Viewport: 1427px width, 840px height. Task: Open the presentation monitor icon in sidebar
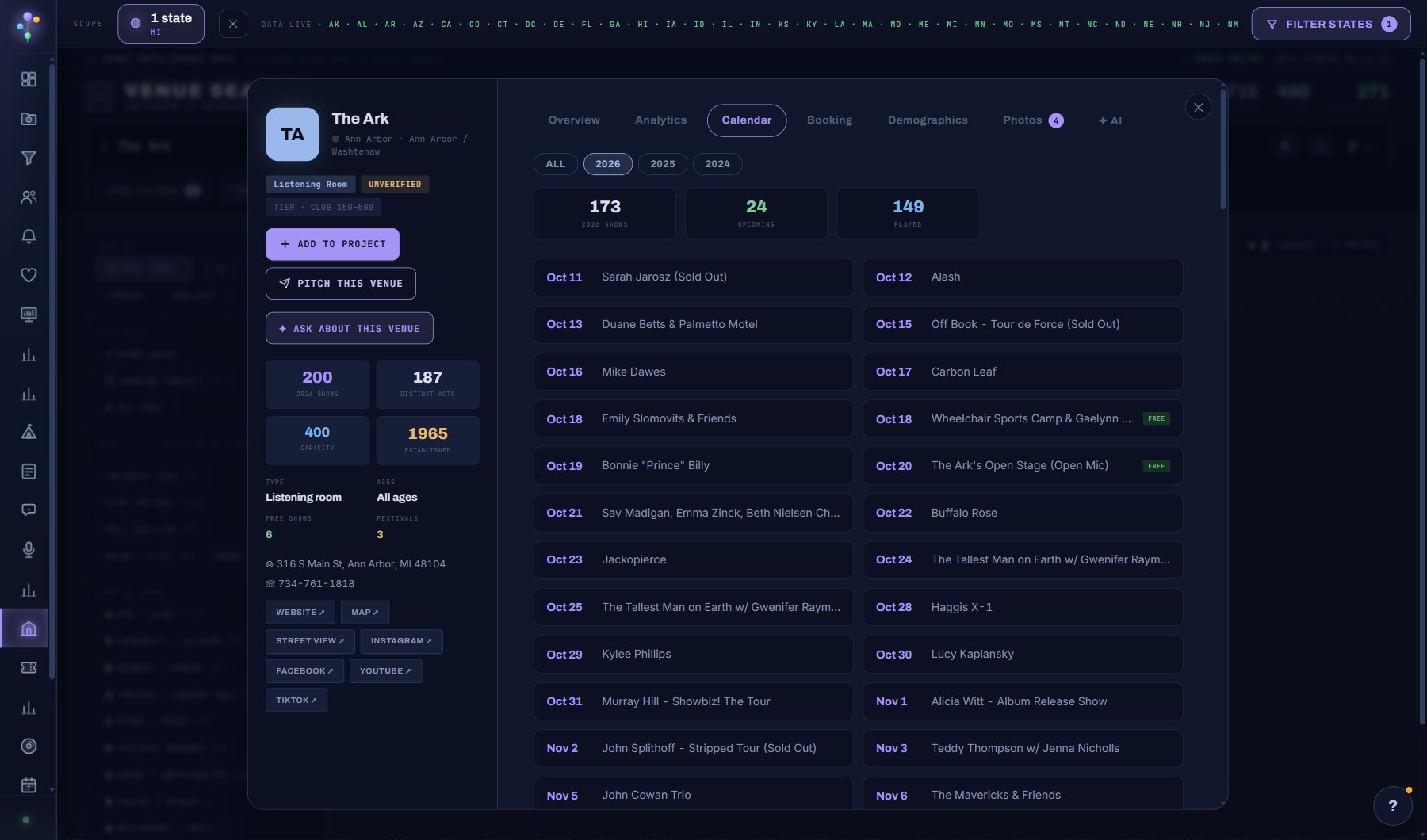(29, 315)
